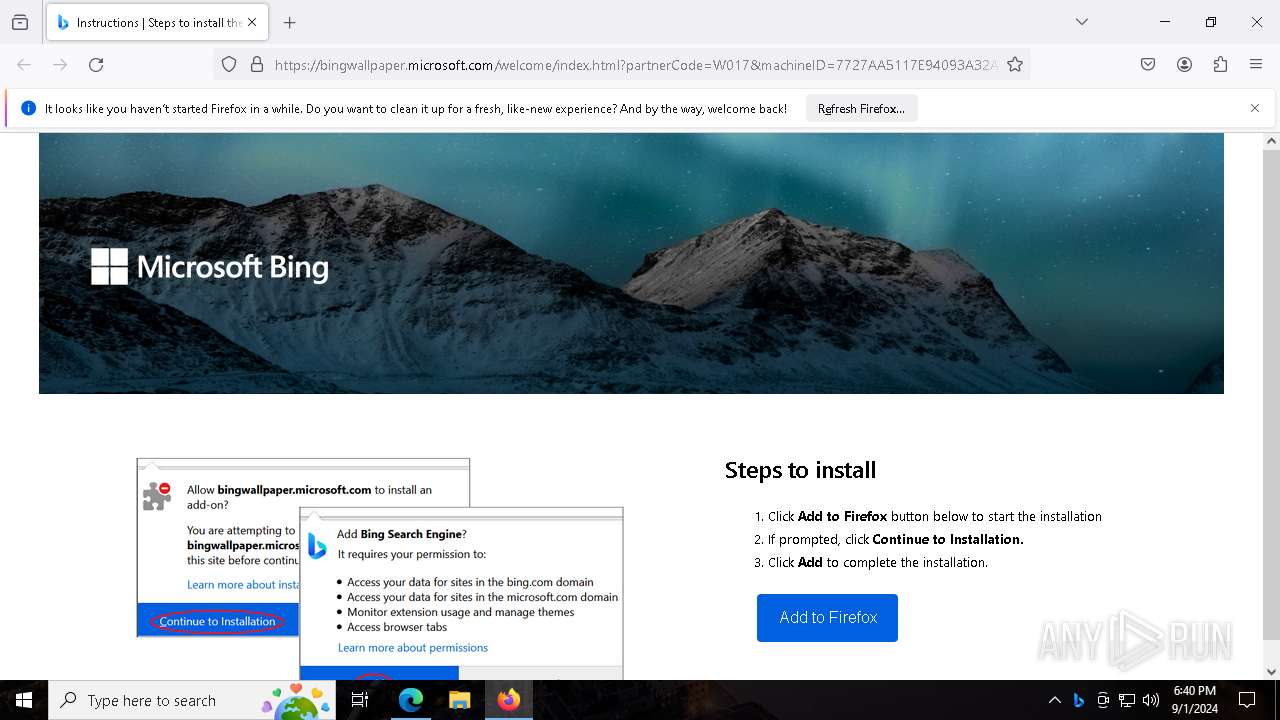The image size is (1280, 720).
Task: Open the Windows Start menu
Action: [x=24, y=700]
